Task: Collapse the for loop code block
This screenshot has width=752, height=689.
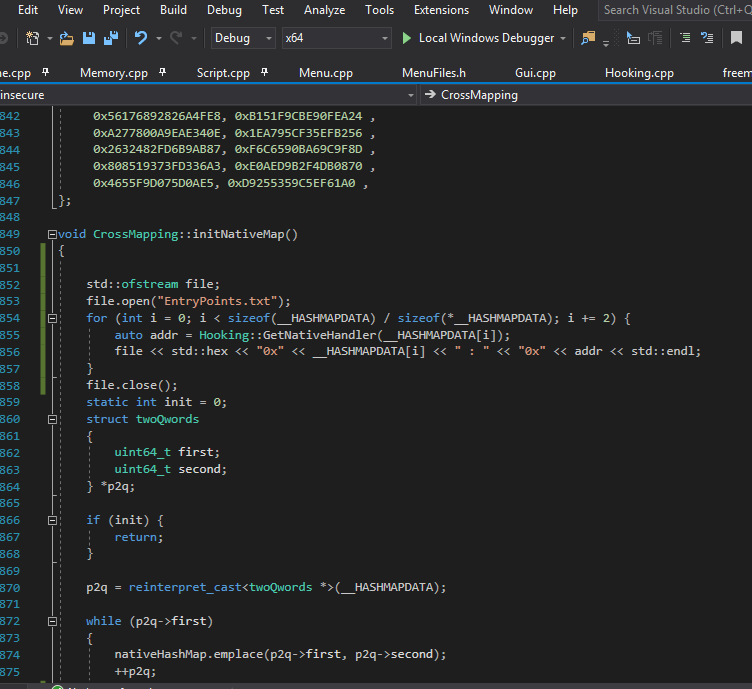Action: tap(52, 318)
